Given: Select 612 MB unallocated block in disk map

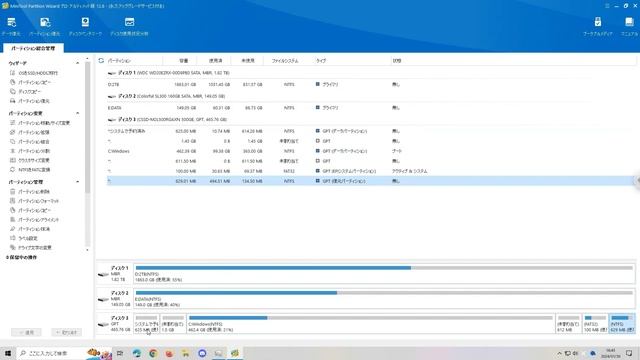Looking at the screenshot, I should pyautogui.click(x=569, y=324).
